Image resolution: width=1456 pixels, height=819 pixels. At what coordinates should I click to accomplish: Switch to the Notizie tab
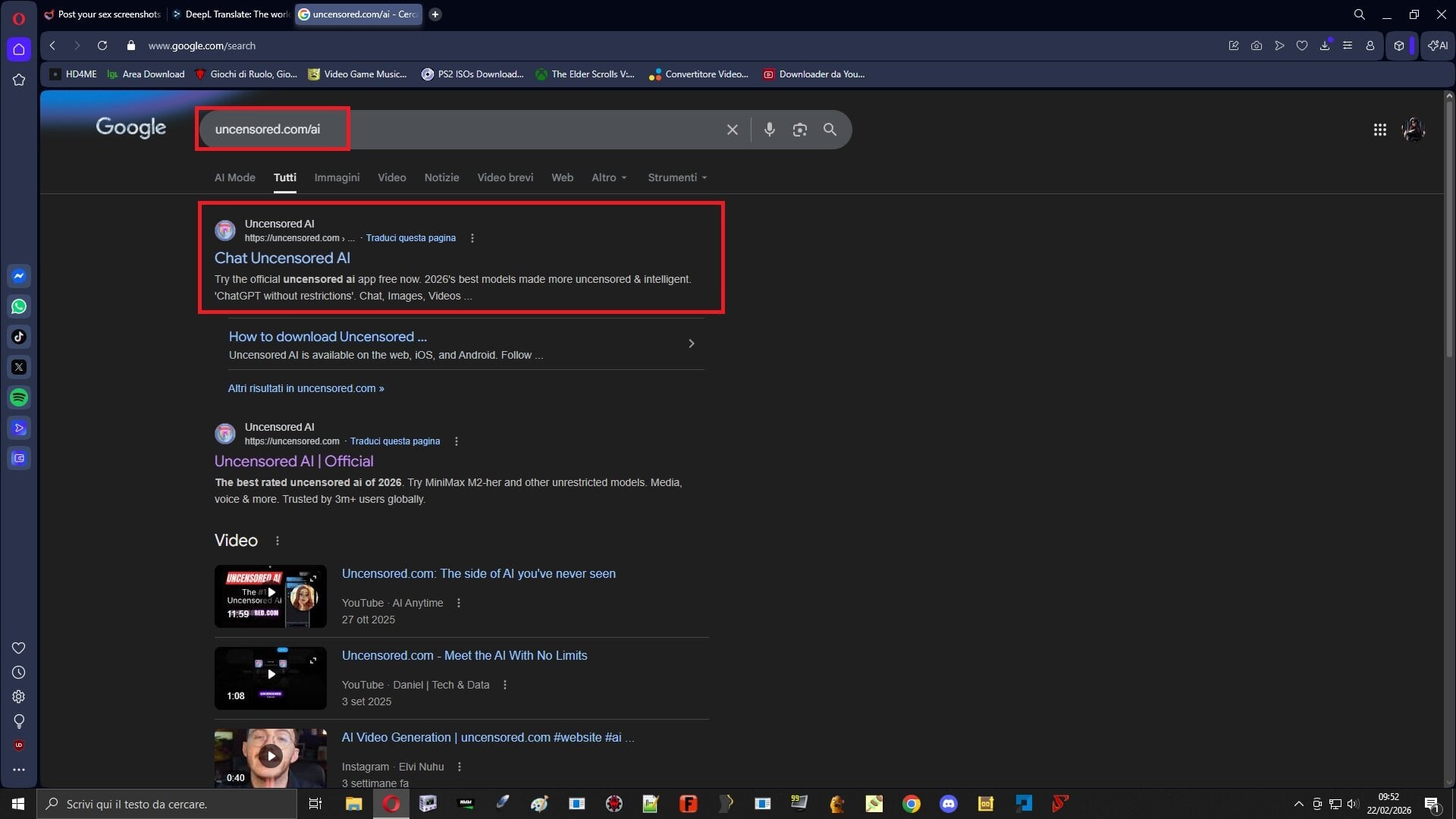[442, 177]
